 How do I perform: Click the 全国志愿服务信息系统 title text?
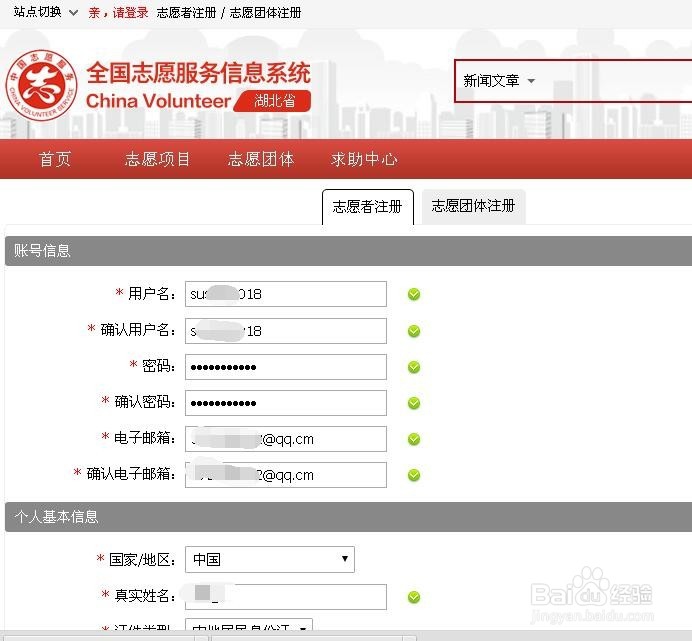click(x=199, y=73)
